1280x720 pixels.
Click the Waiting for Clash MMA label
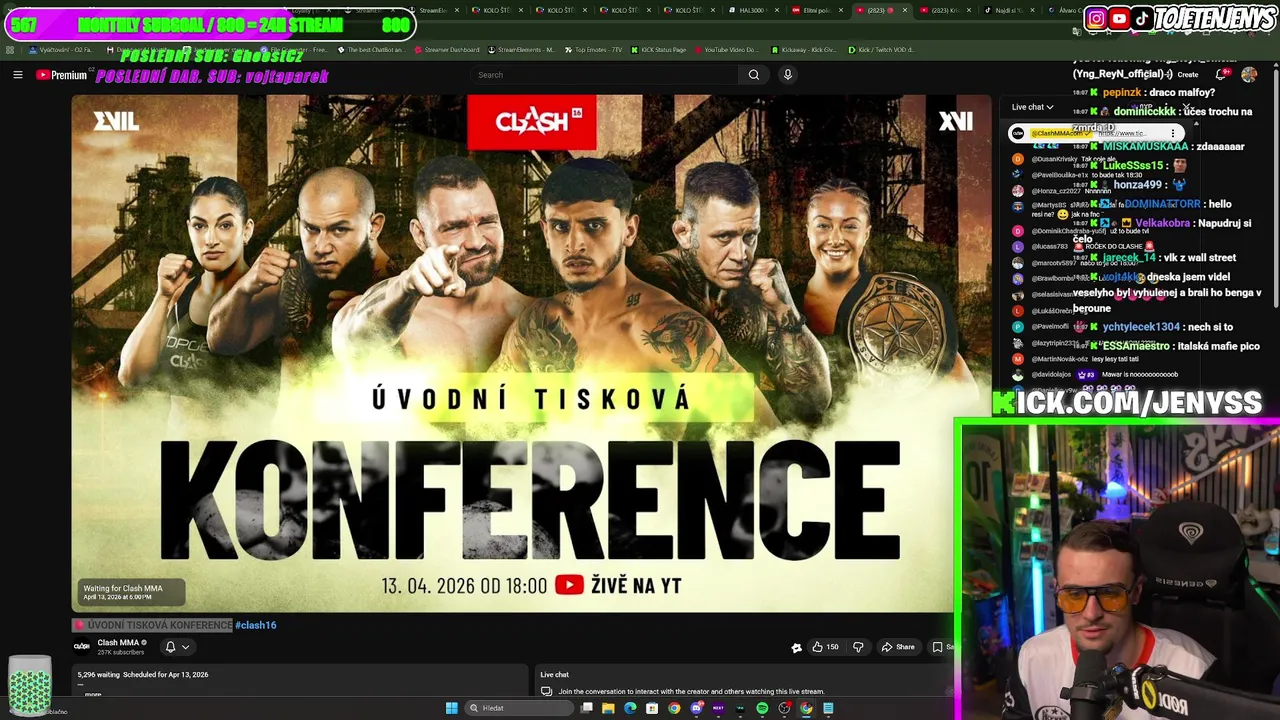[123, 588]
